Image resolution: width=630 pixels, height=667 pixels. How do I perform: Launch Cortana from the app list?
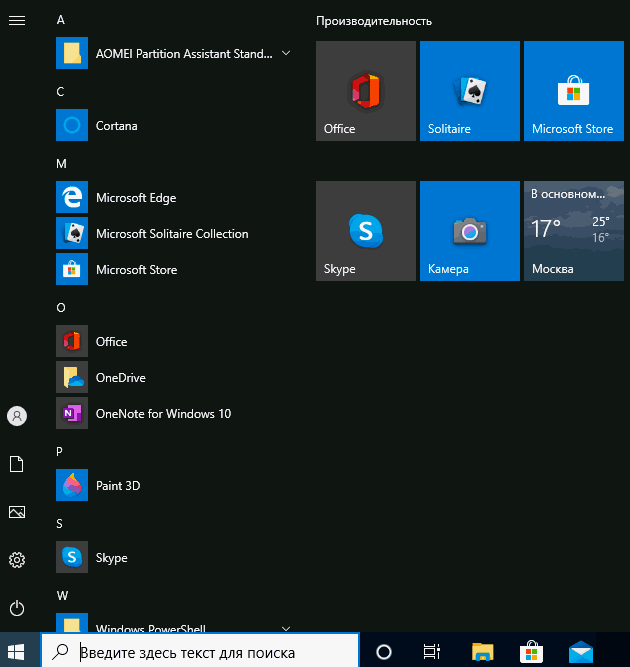(174, 125)
